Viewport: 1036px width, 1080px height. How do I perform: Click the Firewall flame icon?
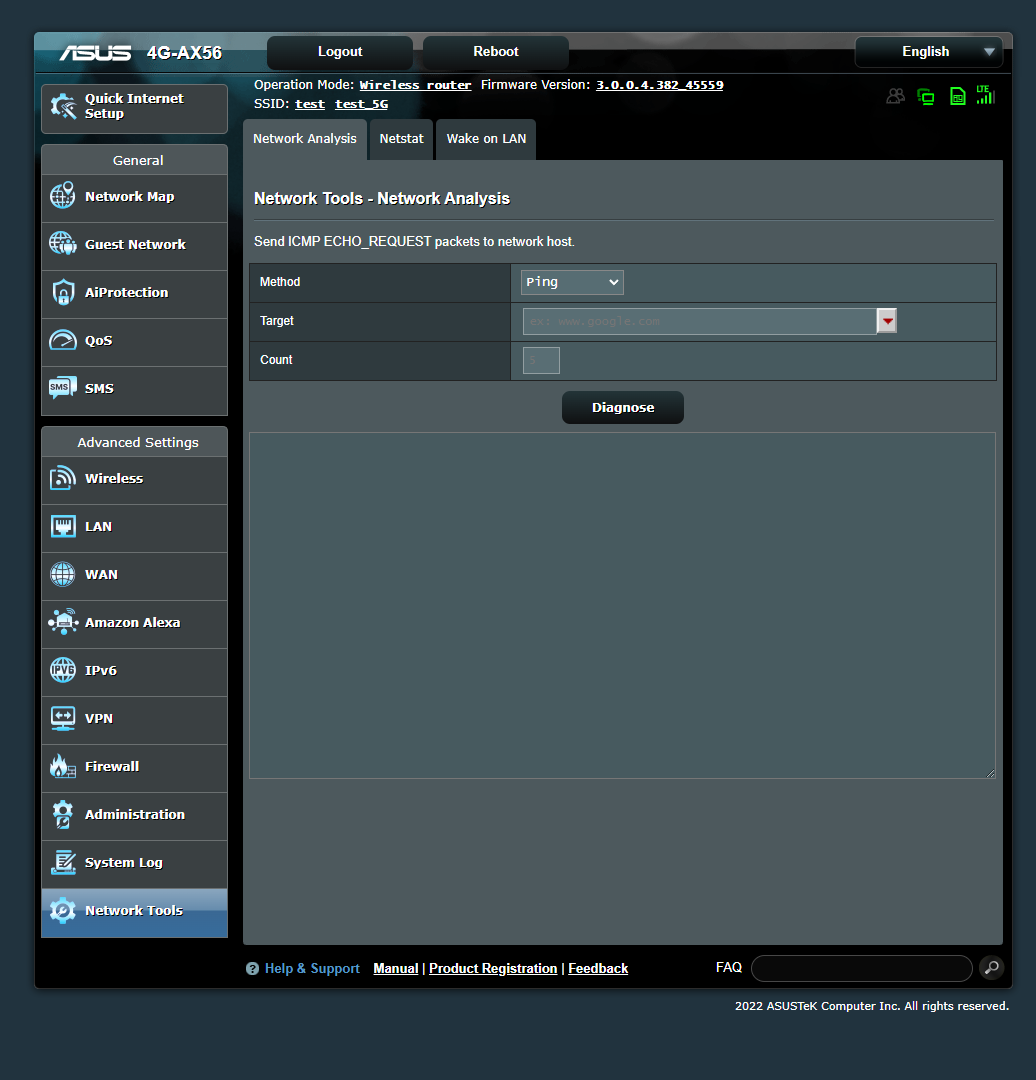click(x=63, y=766)
